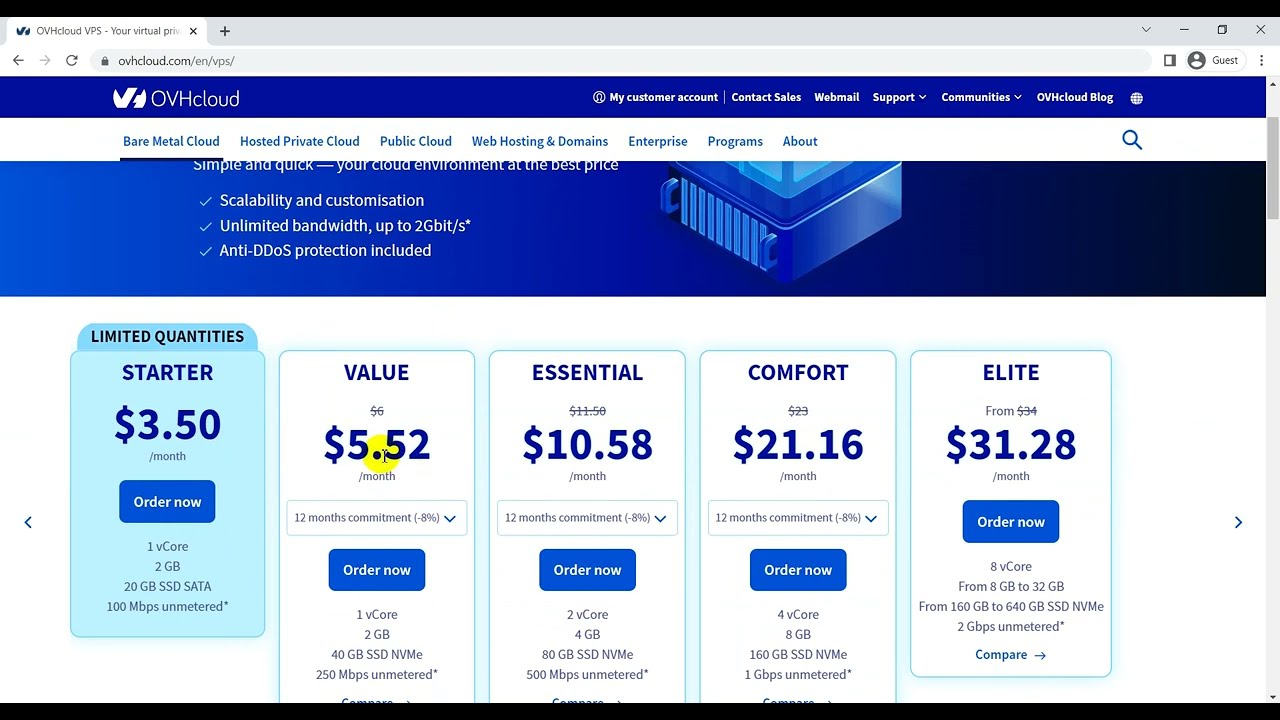
Task: Click the server illustration image
Action: (x=781, y=222)
